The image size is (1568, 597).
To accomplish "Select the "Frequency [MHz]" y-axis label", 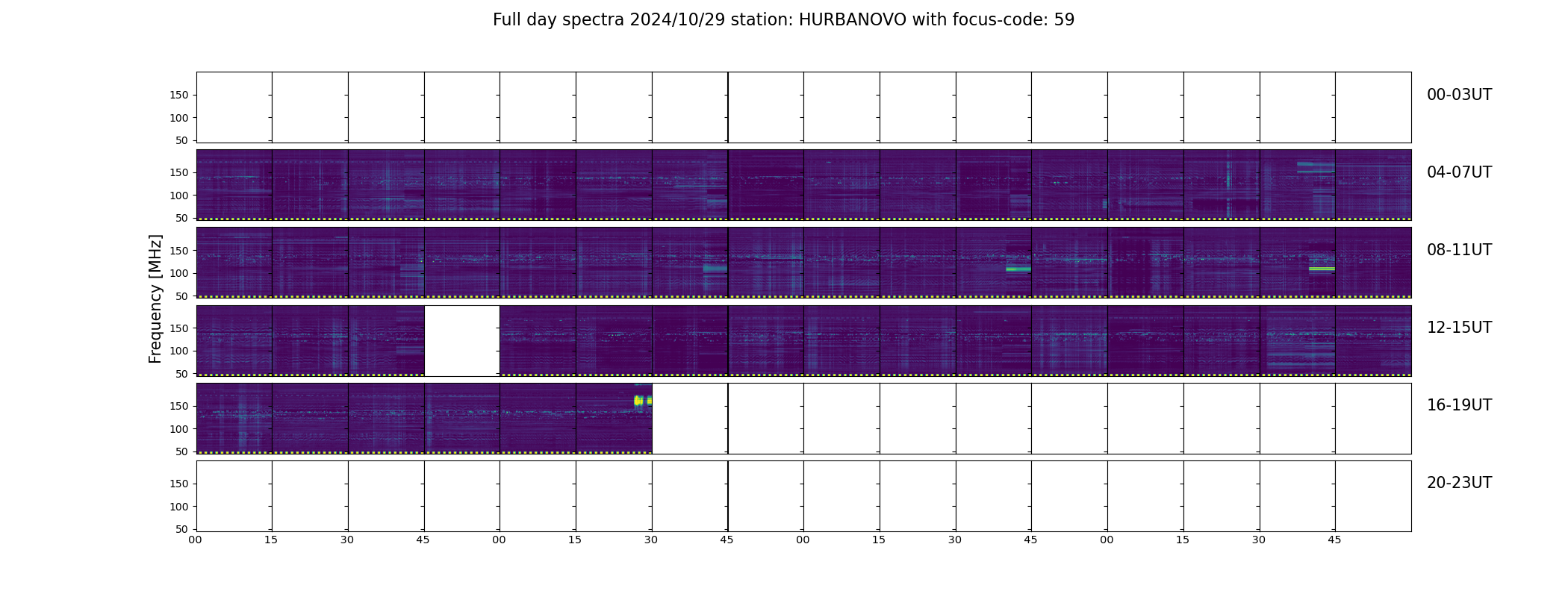I will point(155,298).
